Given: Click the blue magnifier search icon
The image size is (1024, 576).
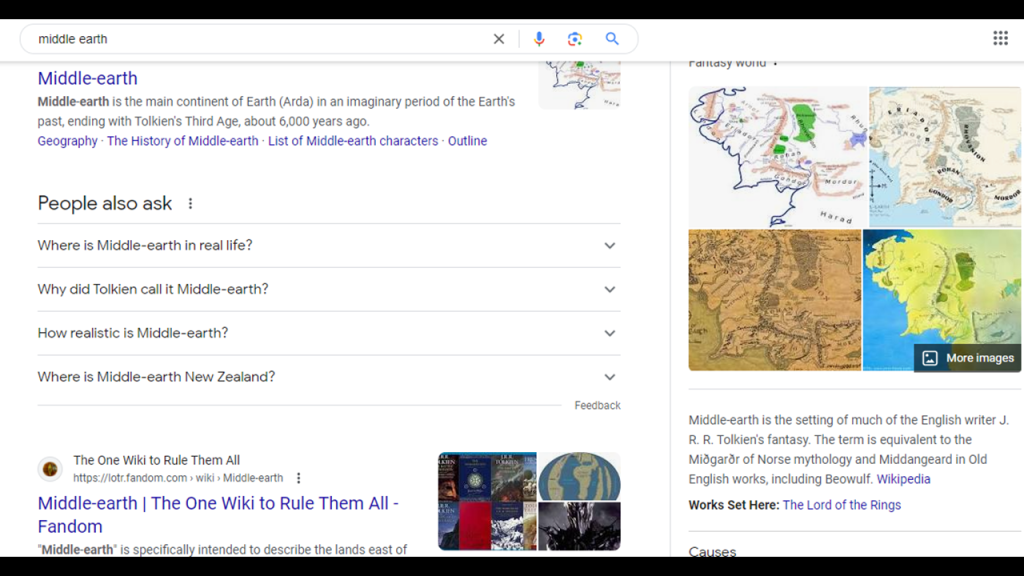Looking at the screenshot, I should click(612, 39).
